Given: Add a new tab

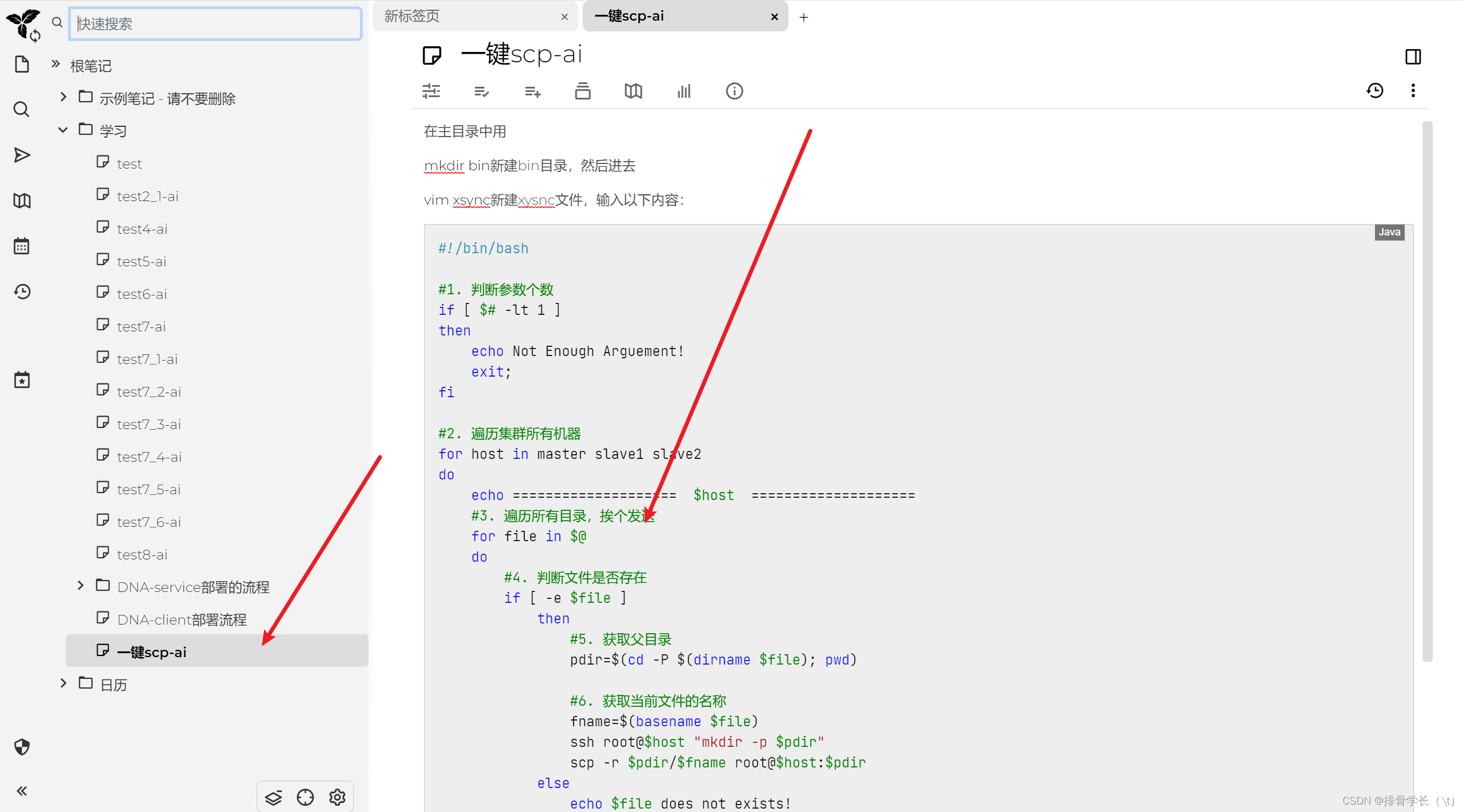Looking at the screenshot, I should [x=804, y=17].
